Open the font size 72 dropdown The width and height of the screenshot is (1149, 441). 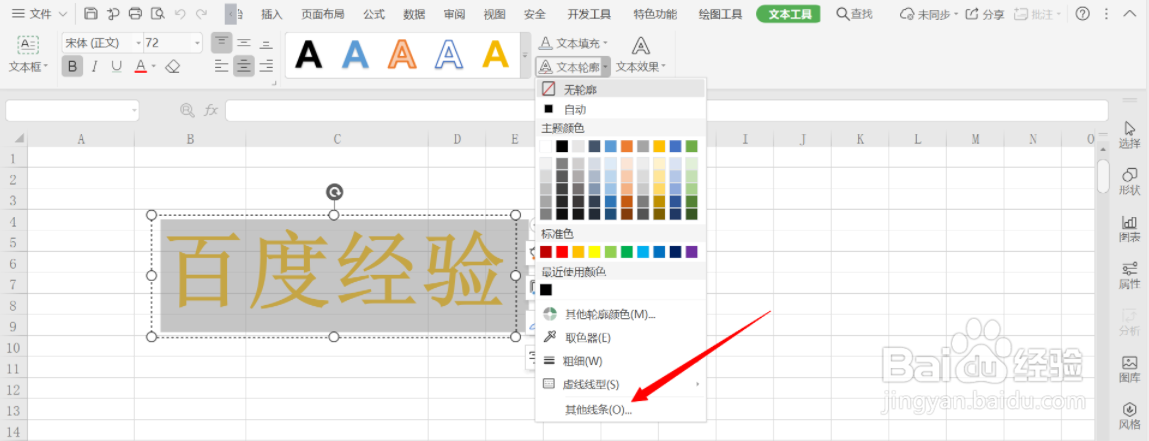coord(197,43)
